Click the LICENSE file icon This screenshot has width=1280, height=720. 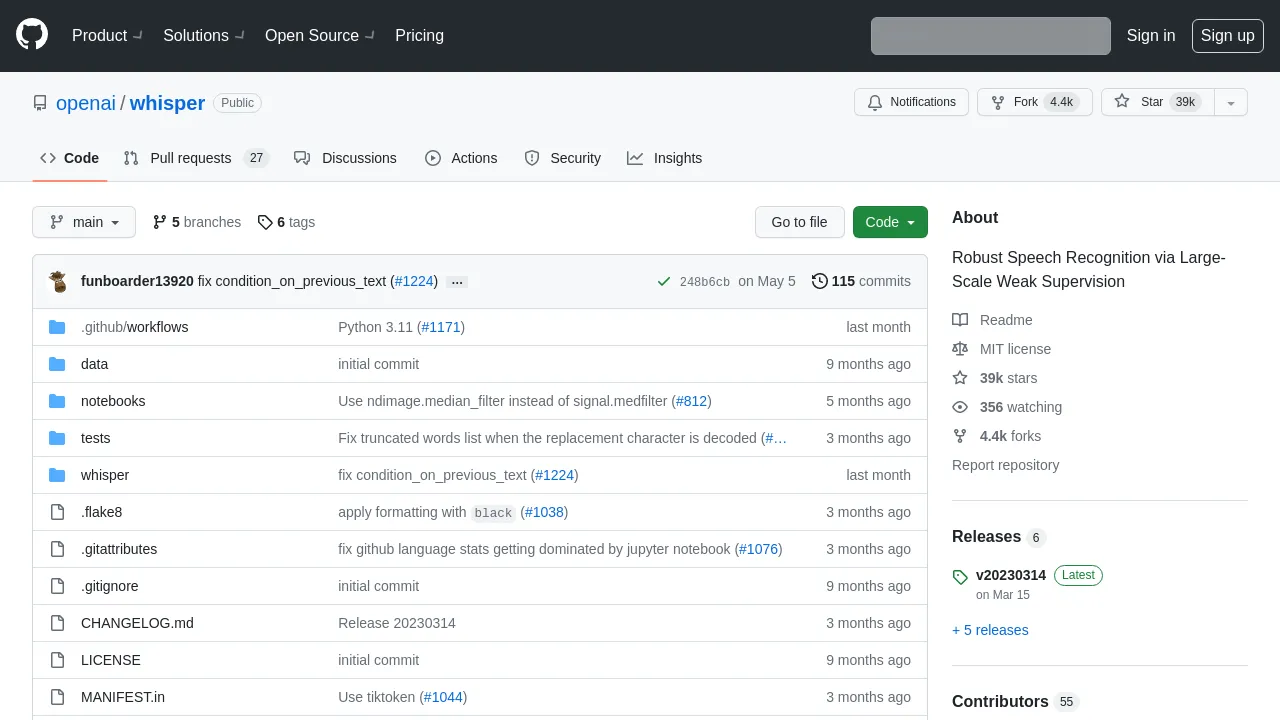[x=57, y=660]
